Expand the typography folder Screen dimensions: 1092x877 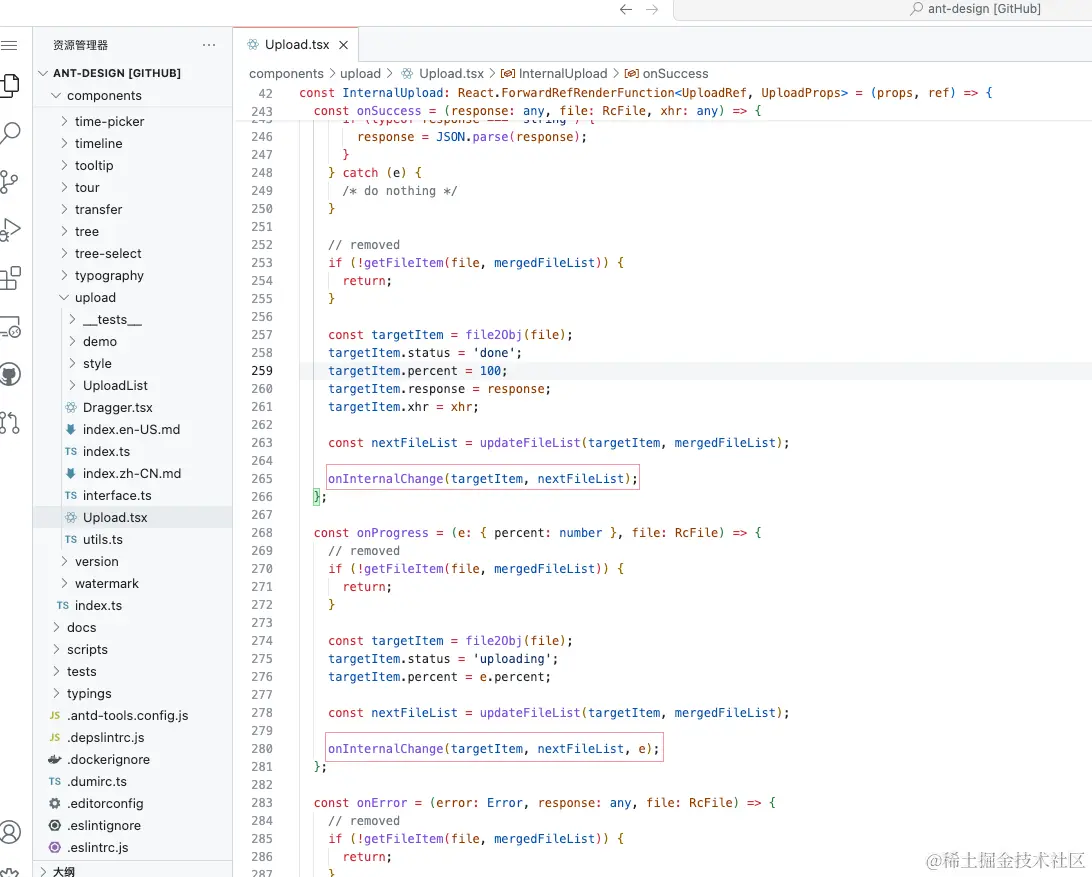click(x=132, y=275)
